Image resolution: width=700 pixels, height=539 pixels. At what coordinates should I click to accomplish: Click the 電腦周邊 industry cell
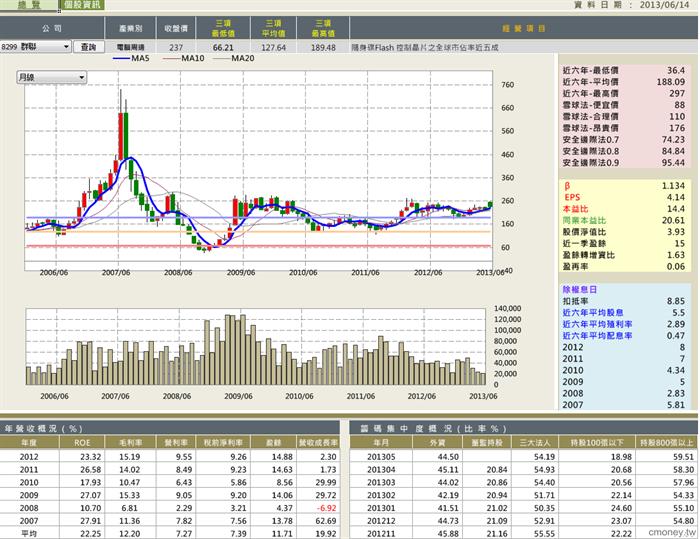(130, 47)
